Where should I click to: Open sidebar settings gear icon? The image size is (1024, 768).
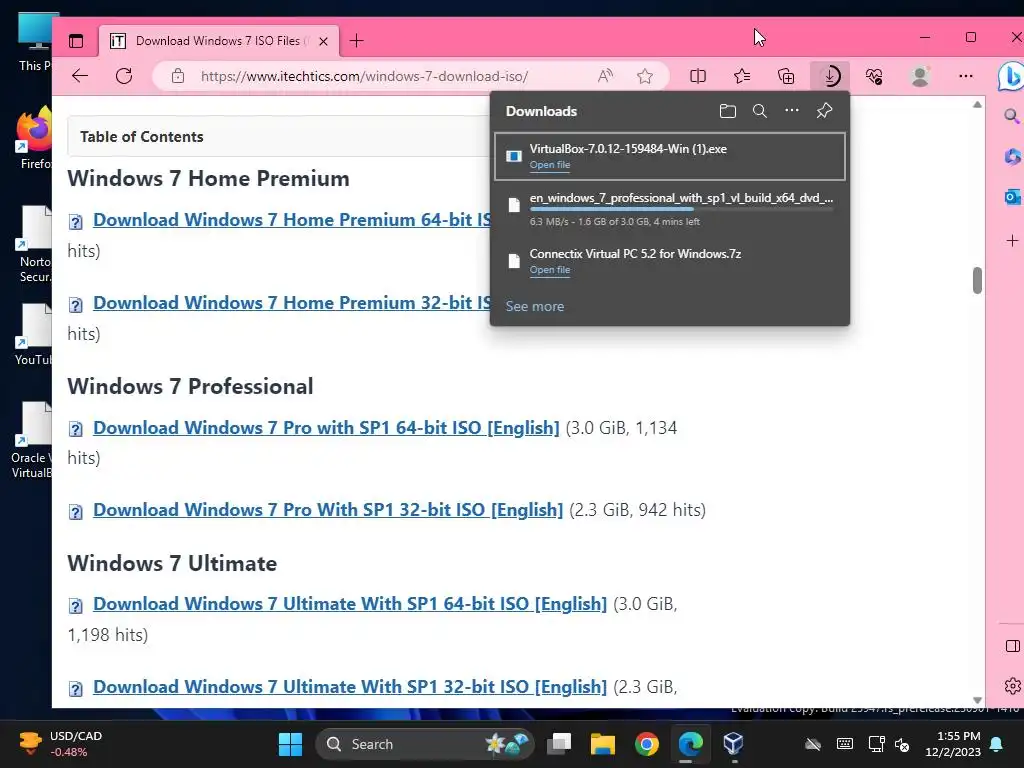(1013, 686)
